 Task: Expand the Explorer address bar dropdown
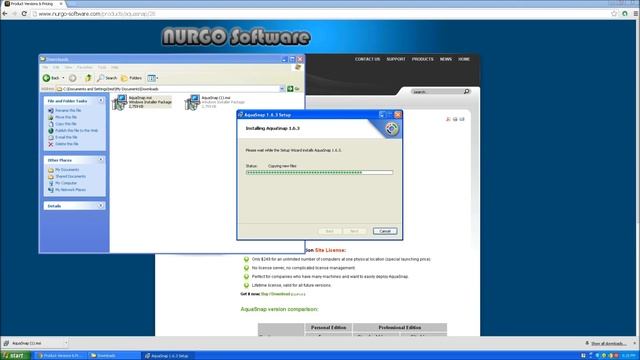tap(282, 89)
